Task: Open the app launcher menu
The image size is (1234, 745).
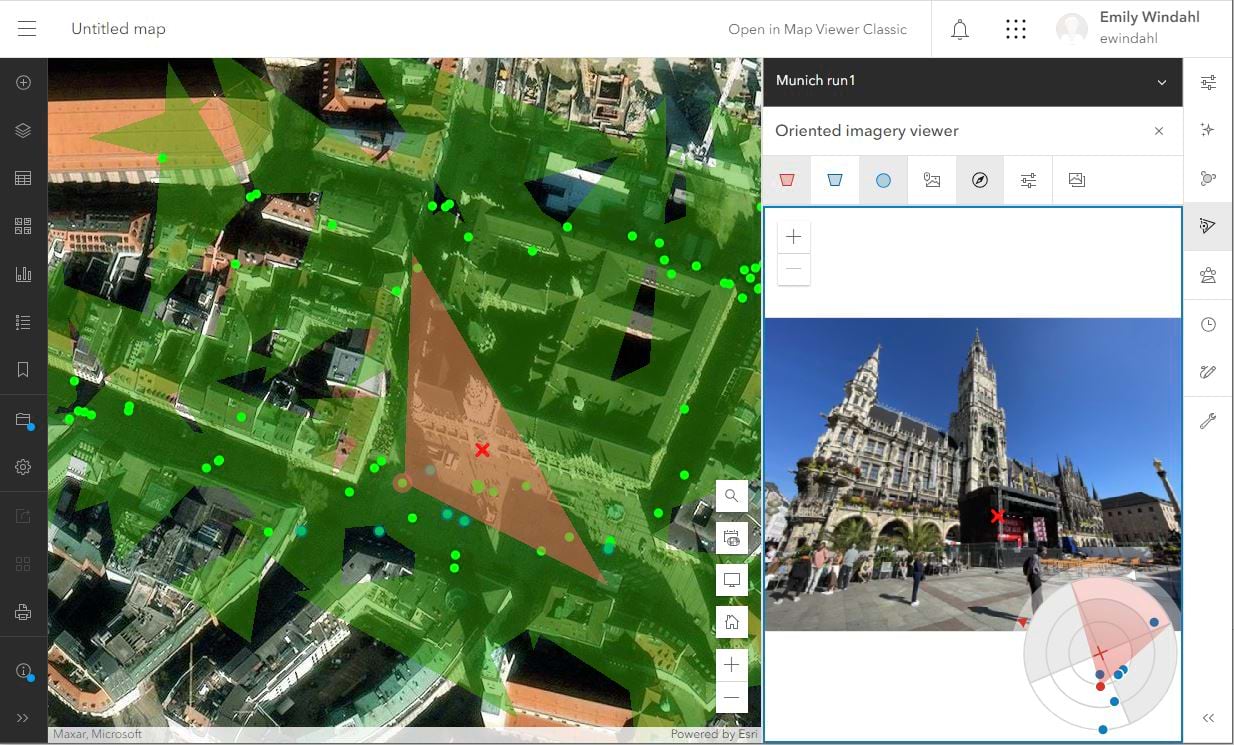Action: [1016, 29]
